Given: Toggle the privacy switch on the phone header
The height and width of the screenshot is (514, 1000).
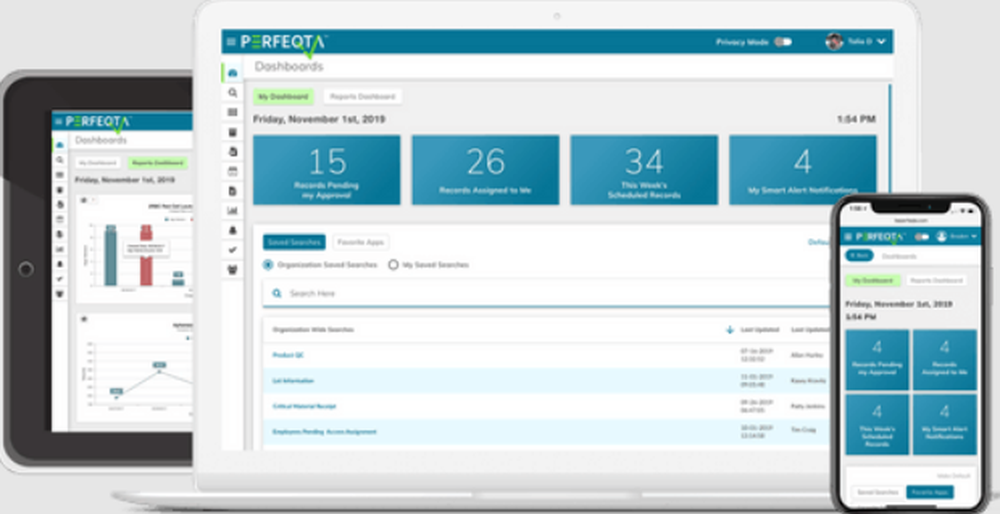Looking at the screenshot, I should [x=922, y=237].
